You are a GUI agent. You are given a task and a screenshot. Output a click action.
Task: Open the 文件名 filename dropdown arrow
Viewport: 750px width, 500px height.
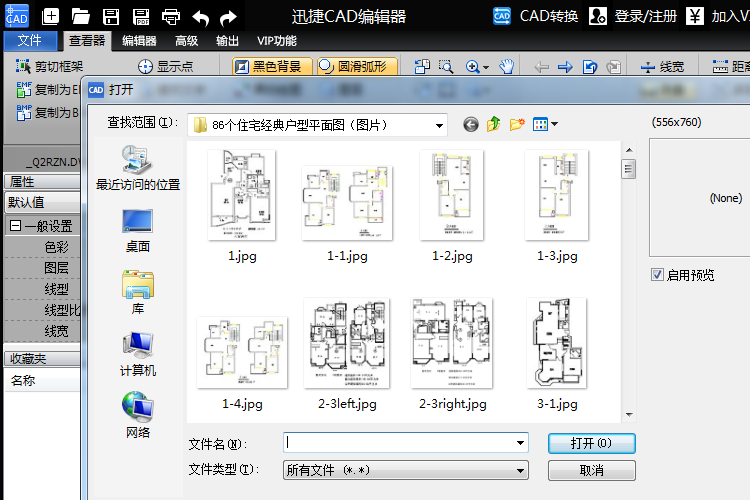[520, 443]
